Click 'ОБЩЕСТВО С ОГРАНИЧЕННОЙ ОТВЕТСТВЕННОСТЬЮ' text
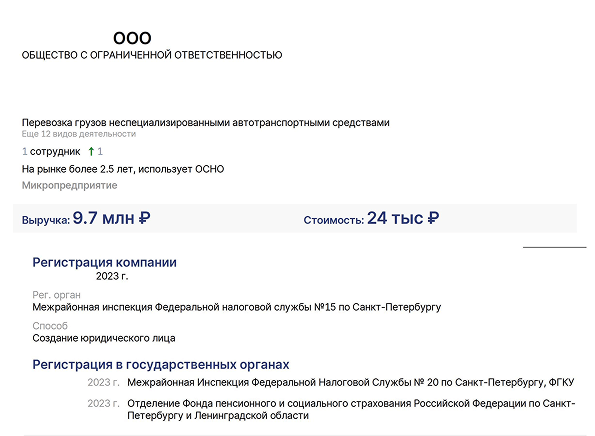The height and width of the screenshot is (436, 595). tap(152, 55)
